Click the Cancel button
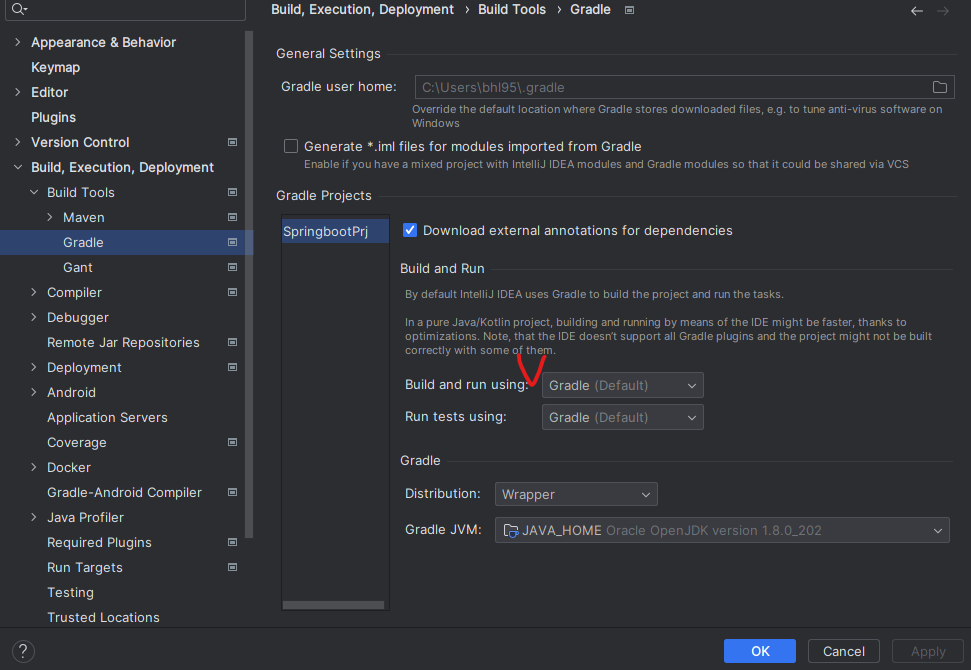The width and height of the screenshot is (971, 670). pyautogui.click(x=843, y=651)
